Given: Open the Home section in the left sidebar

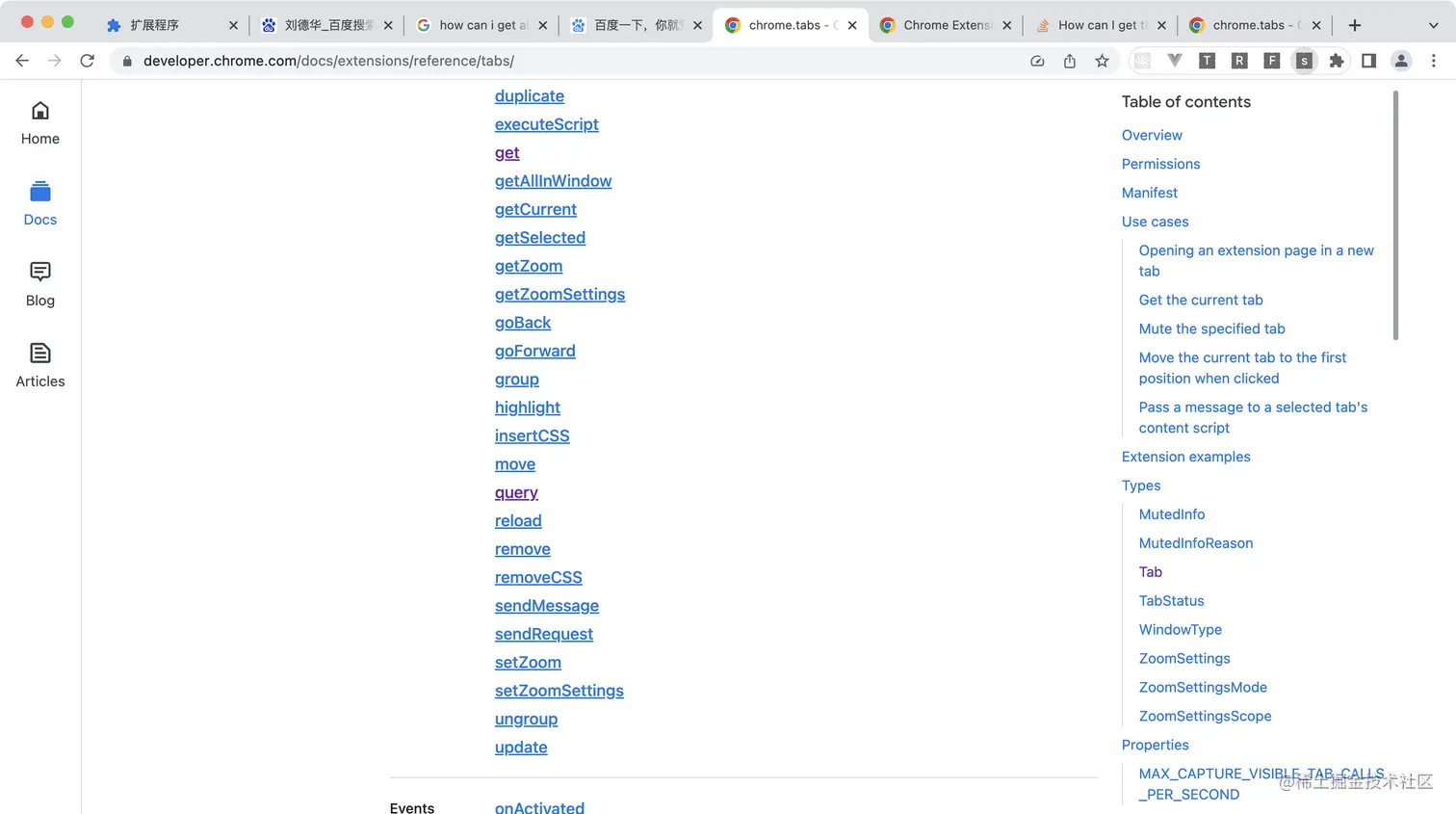Looking at the screenshot, I should (39, 121).
